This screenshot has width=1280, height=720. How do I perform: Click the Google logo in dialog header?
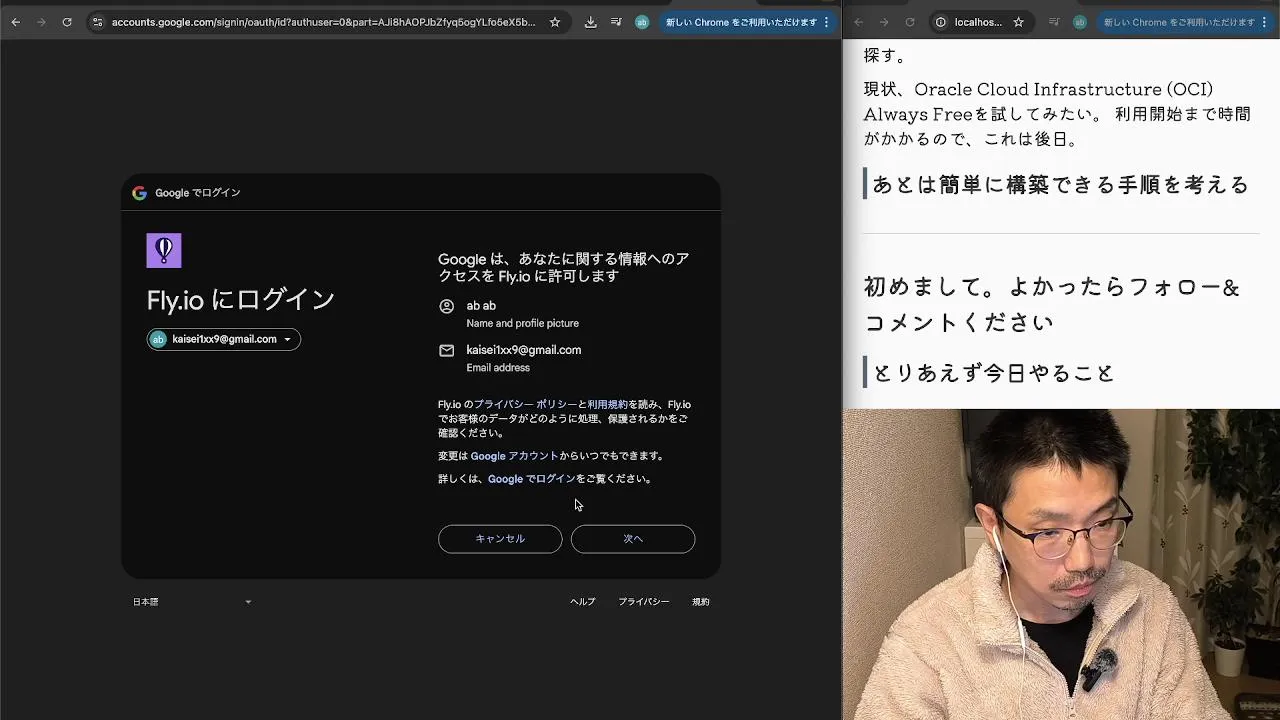tap(139, 193)
